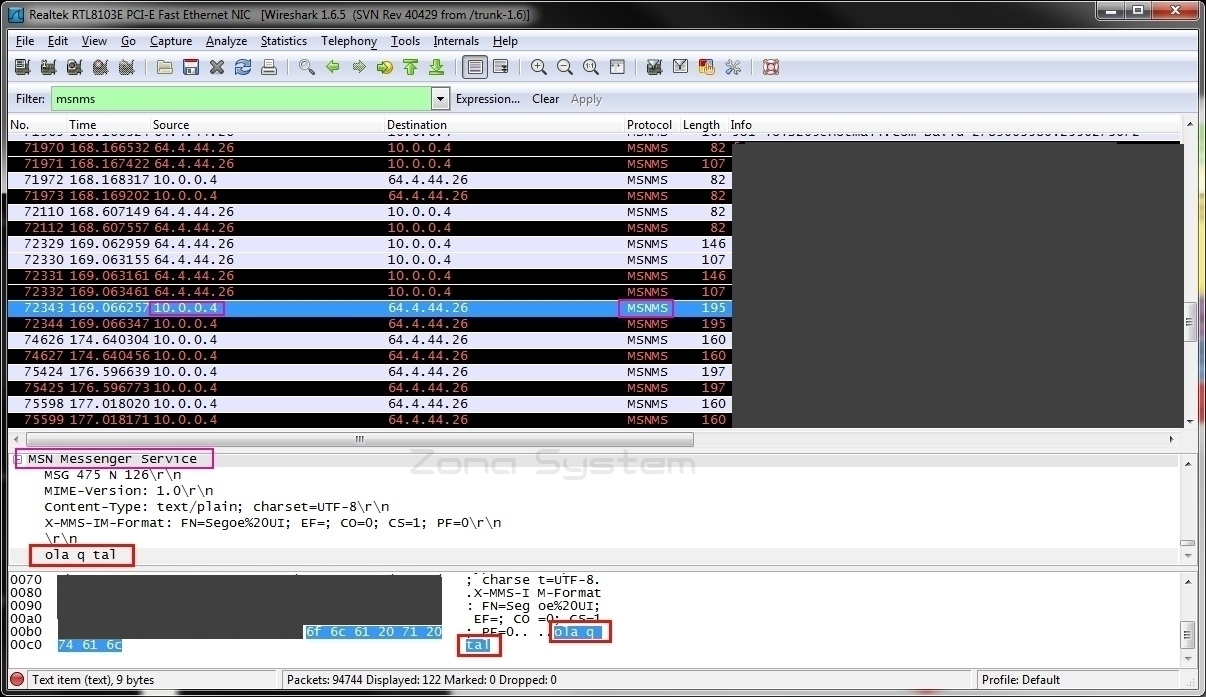Open Wireshark preferences icon
The width and height of the screenshot is (1206, 697).
[733, 67]
